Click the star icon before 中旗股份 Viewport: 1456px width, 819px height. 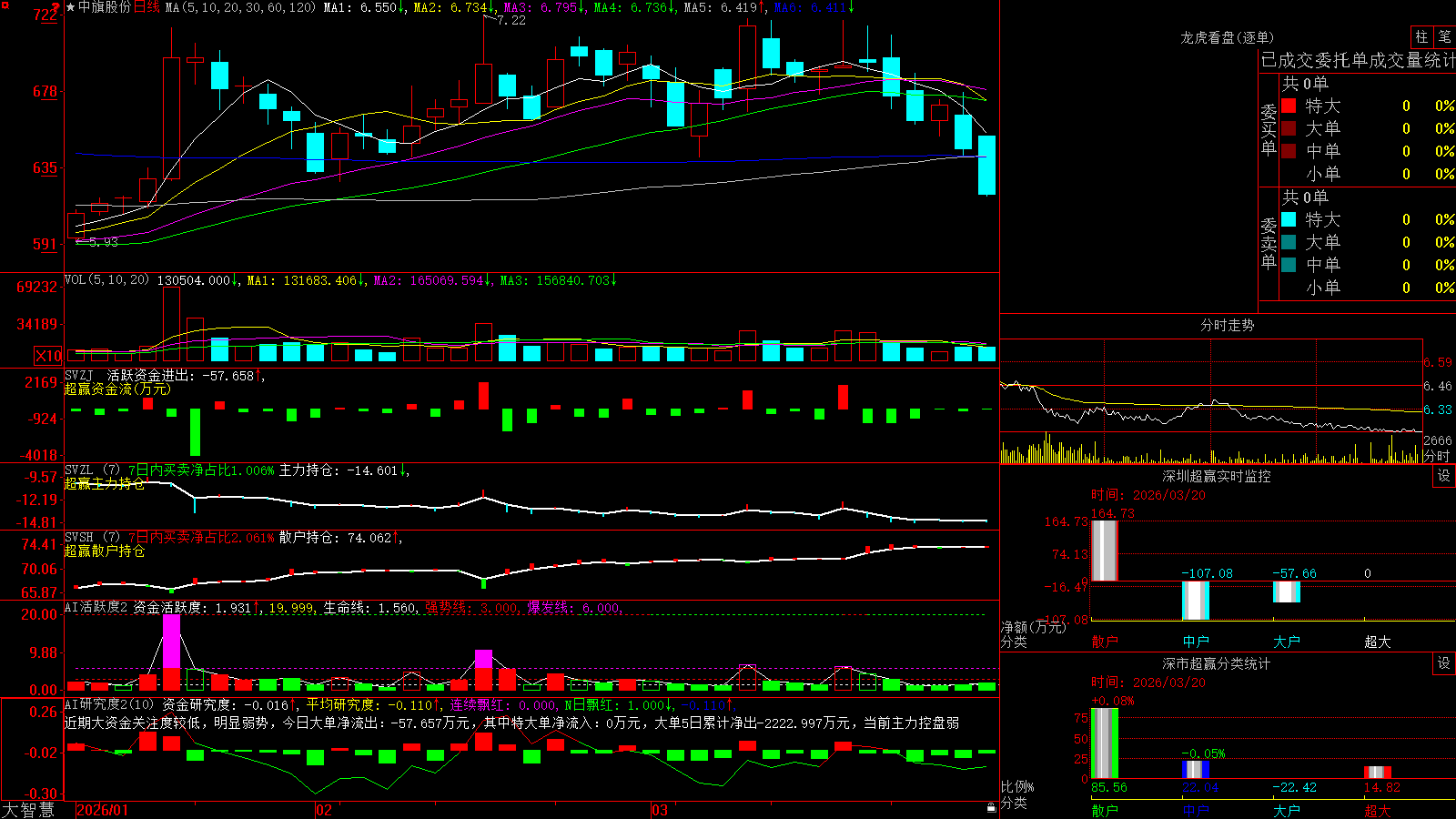(70, 7)
